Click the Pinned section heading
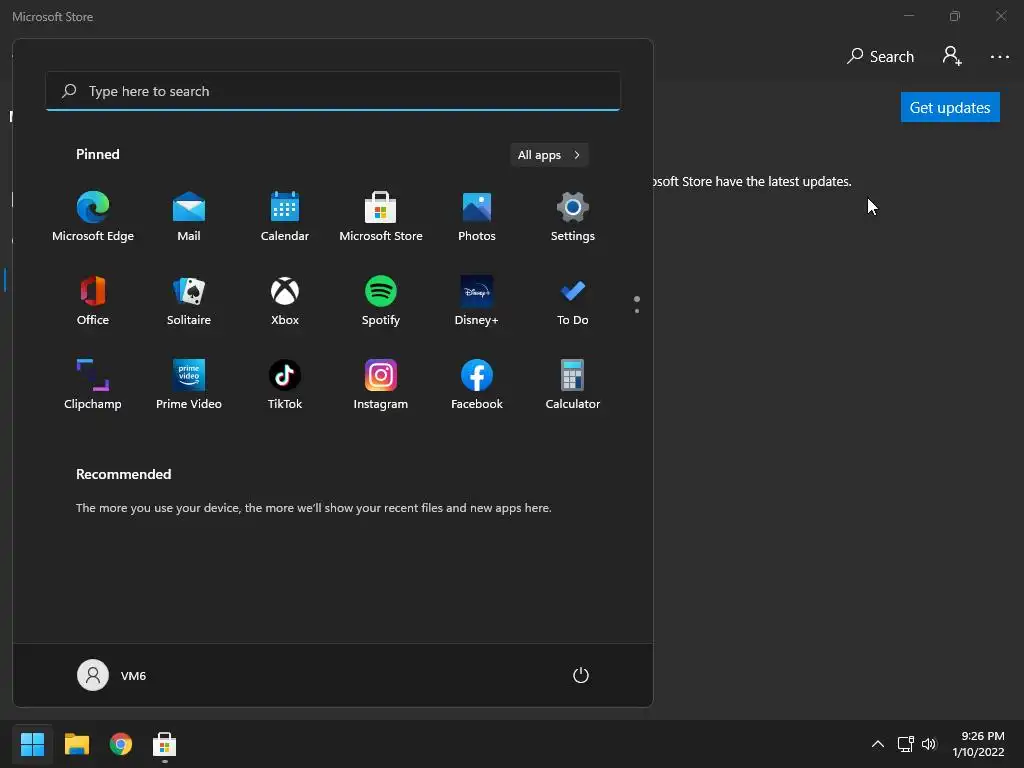 pyautogui.click(x=97, y=154)
